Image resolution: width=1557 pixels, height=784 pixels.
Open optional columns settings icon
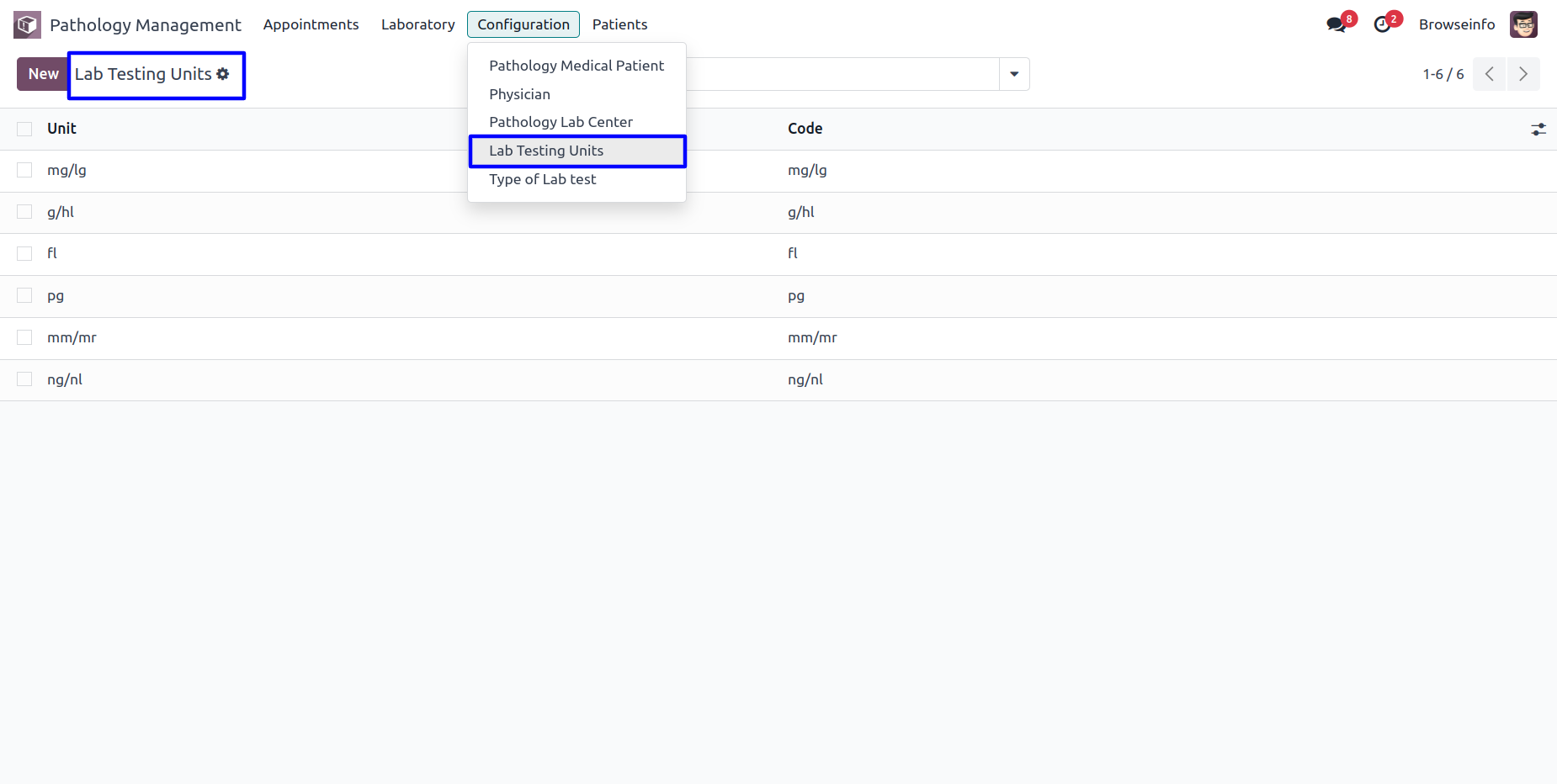[1538, 129]
